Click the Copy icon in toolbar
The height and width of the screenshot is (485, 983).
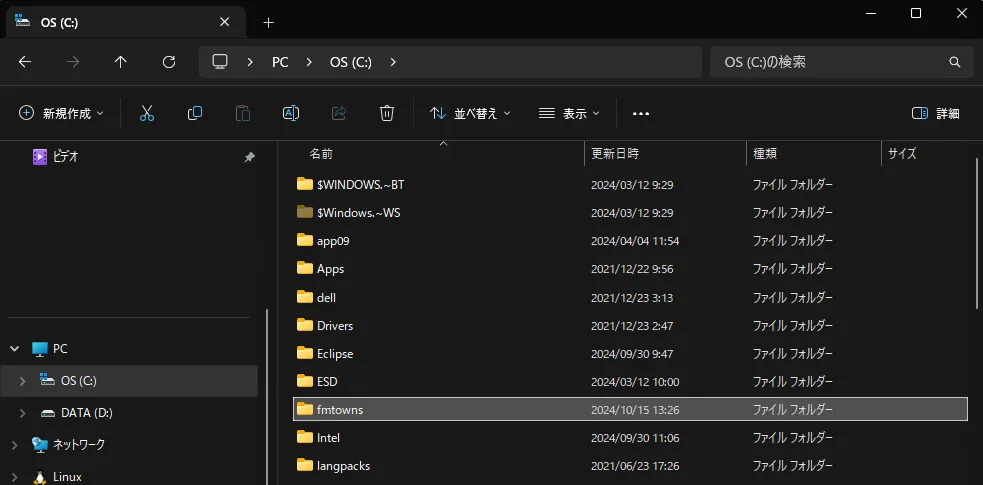pos(195,114)
